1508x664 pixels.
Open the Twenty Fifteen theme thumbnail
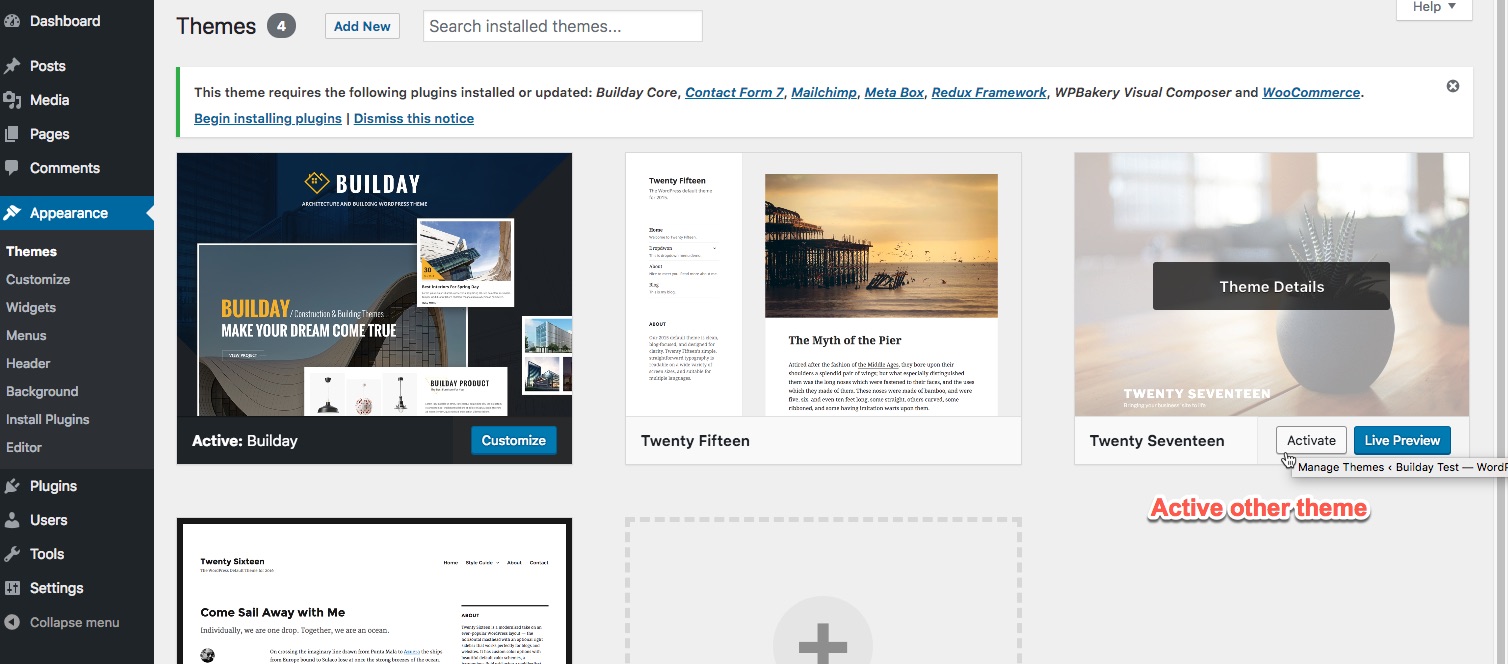pyautogui.click(x=823, y=284)
